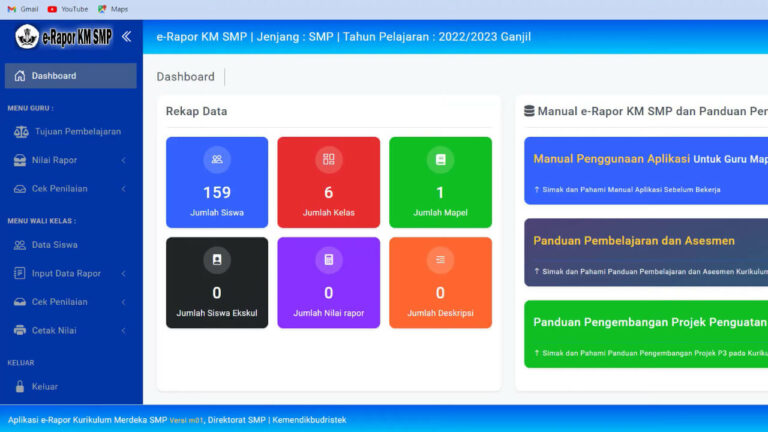Viewport: 768px width, 432px height.
Task: Expand the Cetak Nilai submenu arrow
Action: [123, 330]
